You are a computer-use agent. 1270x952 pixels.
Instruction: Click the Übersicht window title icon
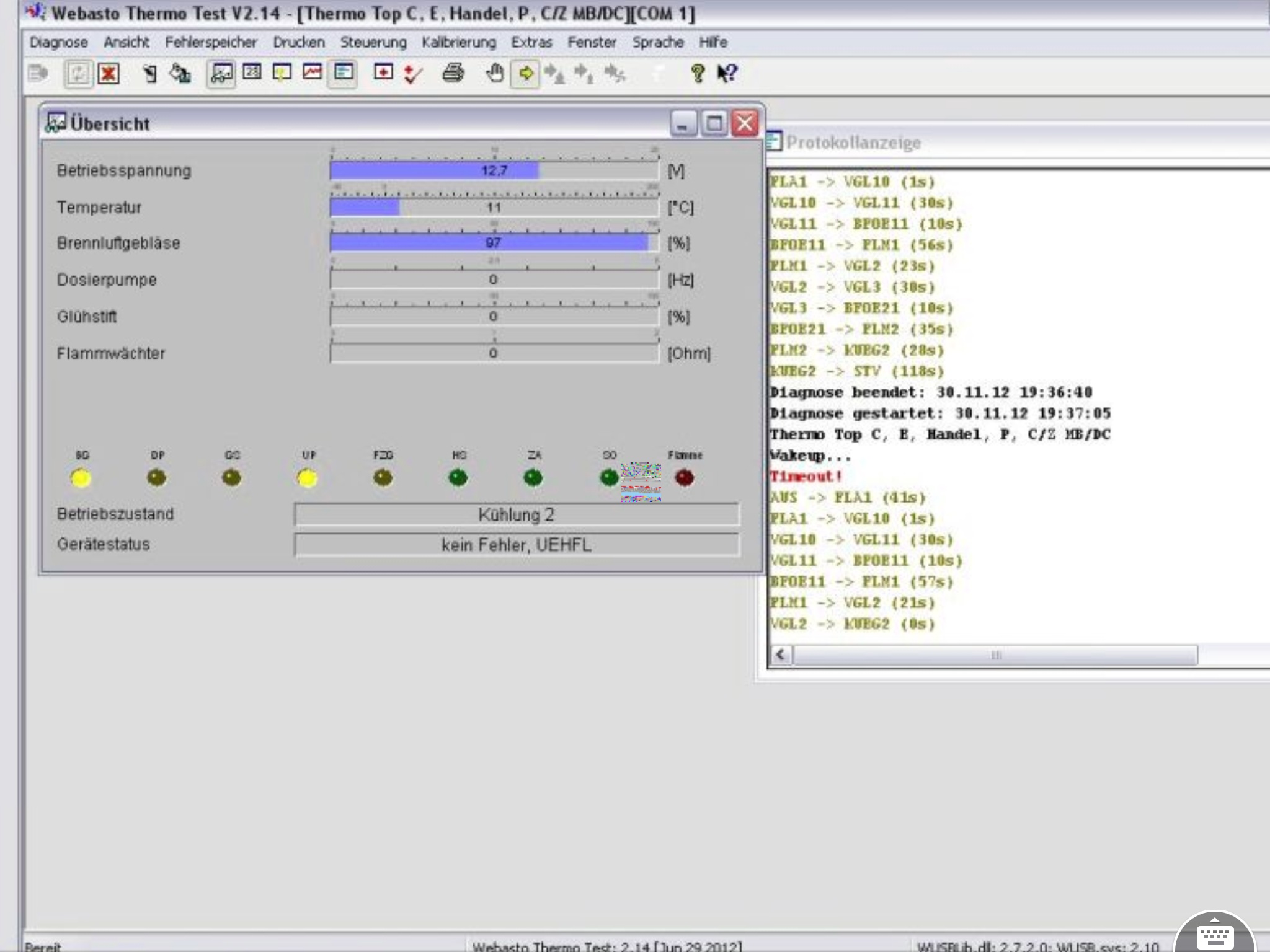pos(56,123)
